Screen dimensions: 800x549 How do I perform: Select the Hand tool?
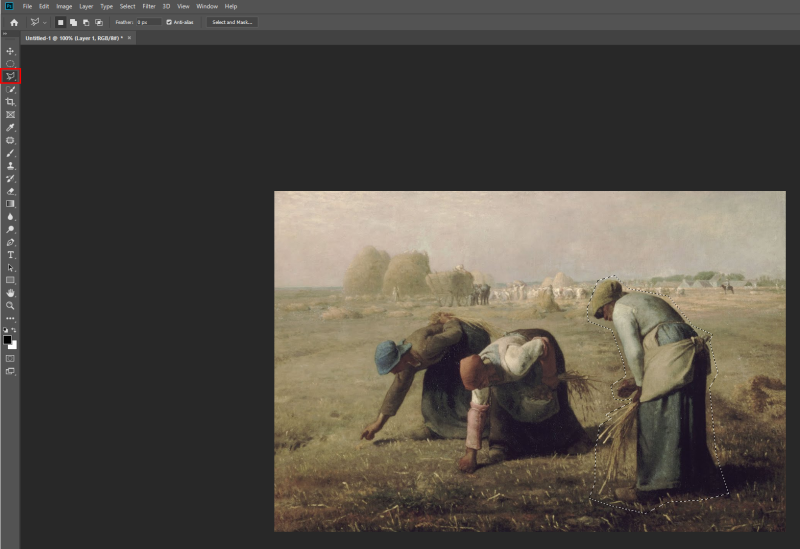tap(10, 293)
